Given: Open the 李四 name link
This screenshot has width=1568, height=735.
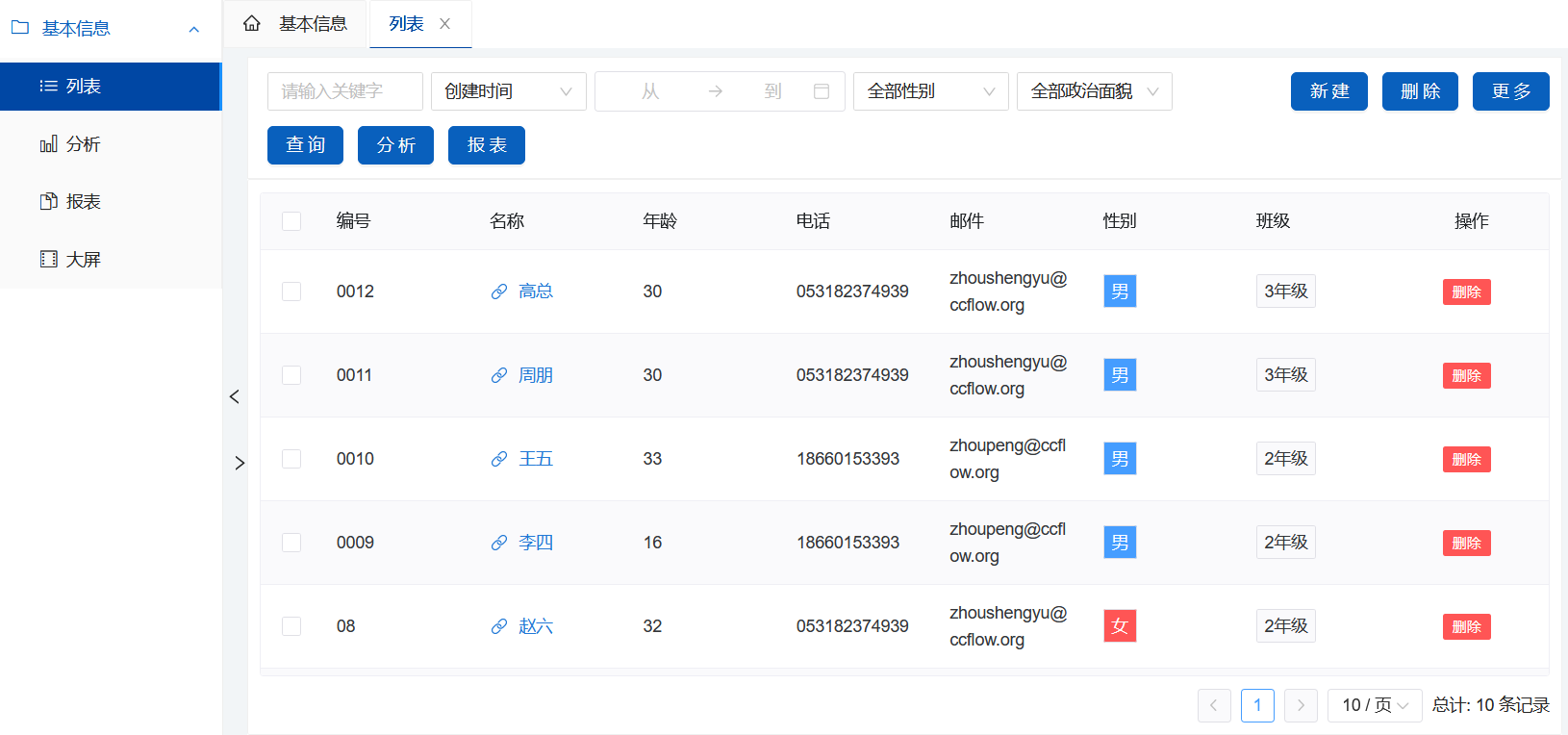Looking at the screenshot, I should click(x=536, y=543).
